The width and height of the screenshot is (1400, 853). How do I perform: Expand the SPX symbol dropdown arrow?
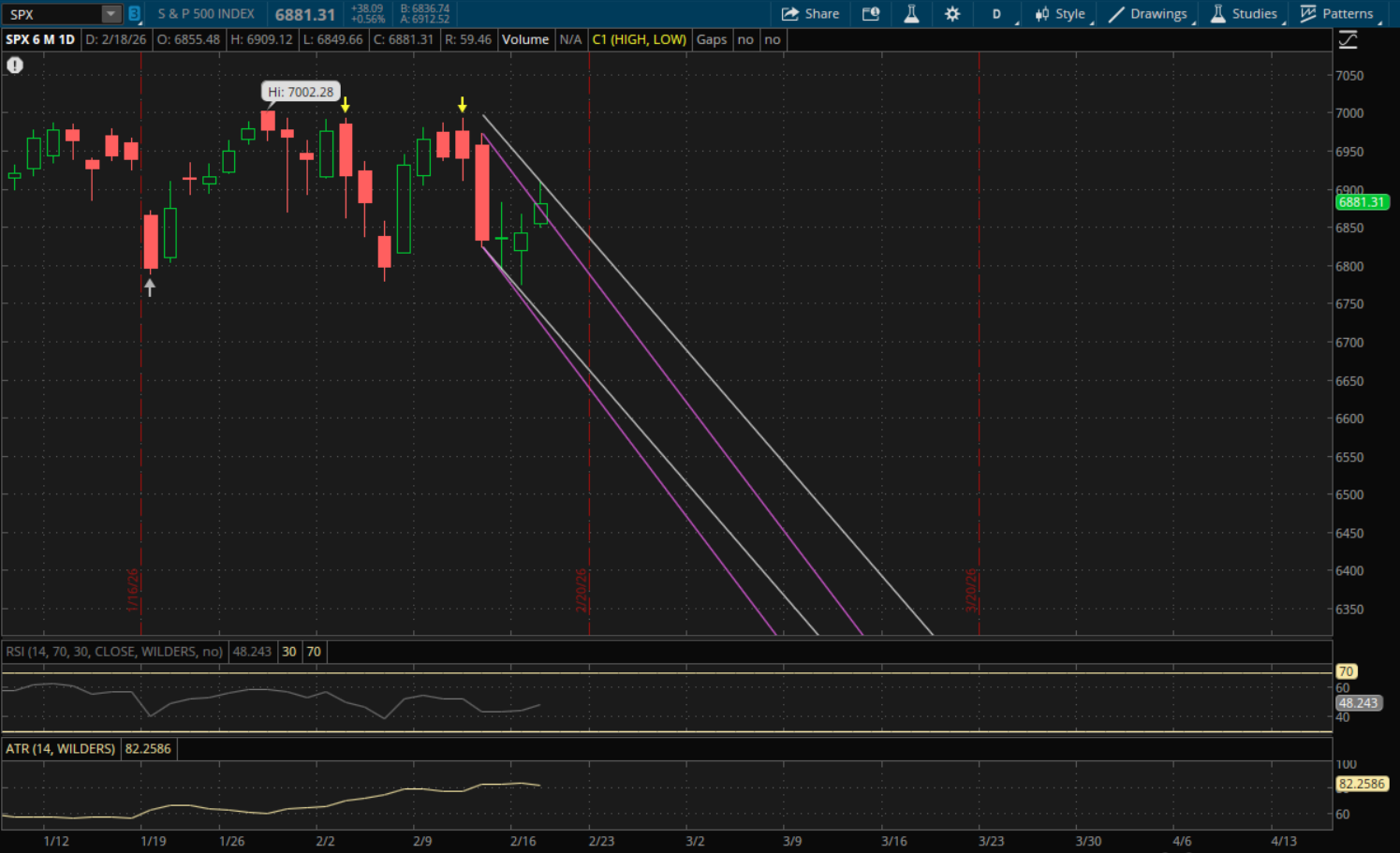[111, 14]
